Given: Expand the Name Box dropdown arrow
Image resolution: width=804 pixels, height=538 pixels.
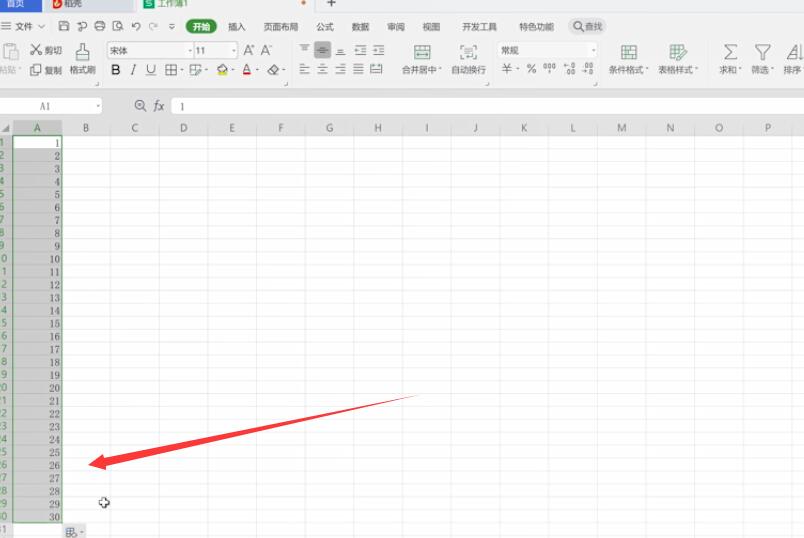Looking at the screenshot, I should point(97,106).
